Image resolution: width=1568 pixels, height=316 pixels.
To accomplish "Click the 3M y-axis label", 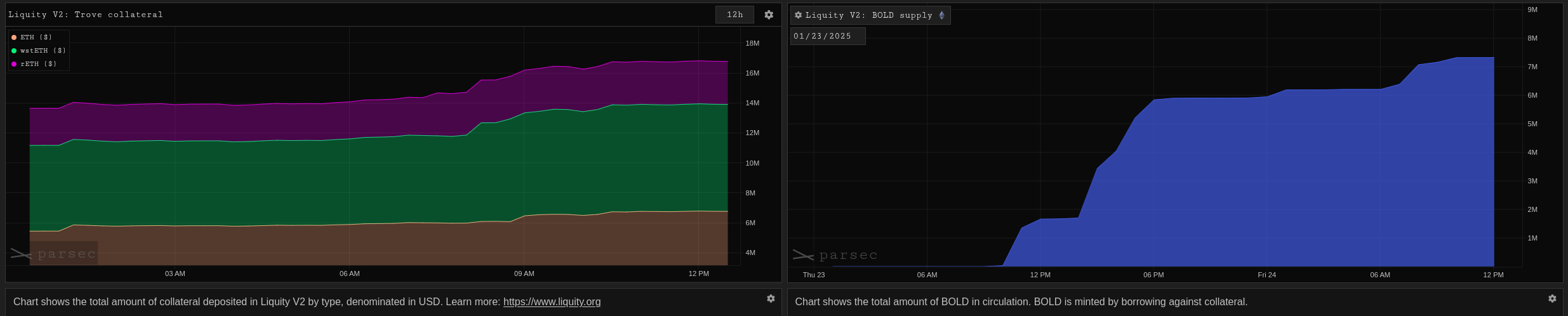I will click(1532, 181).
